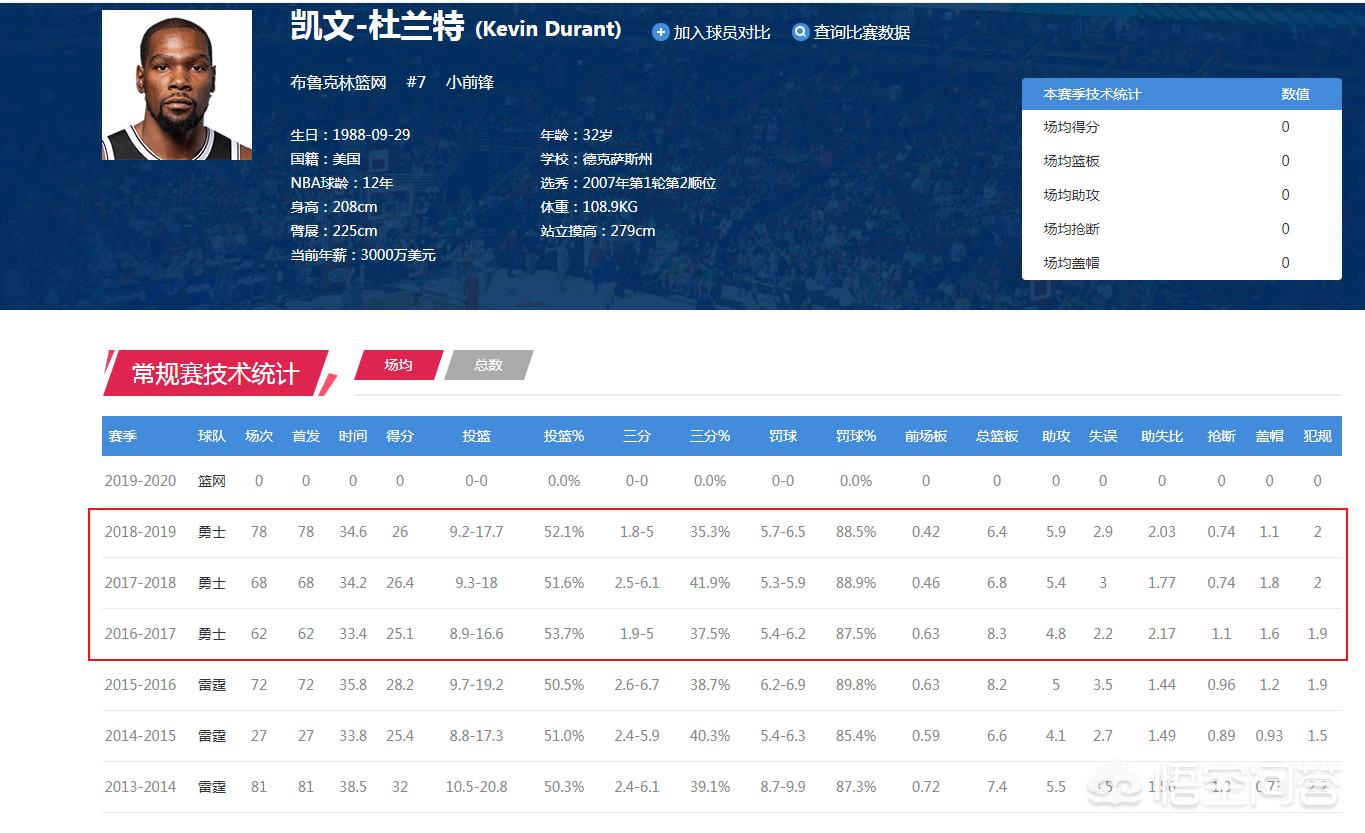Select the 2016-2017 season row label
This screenshot has height=833, width=1365.
click(140, 634)
